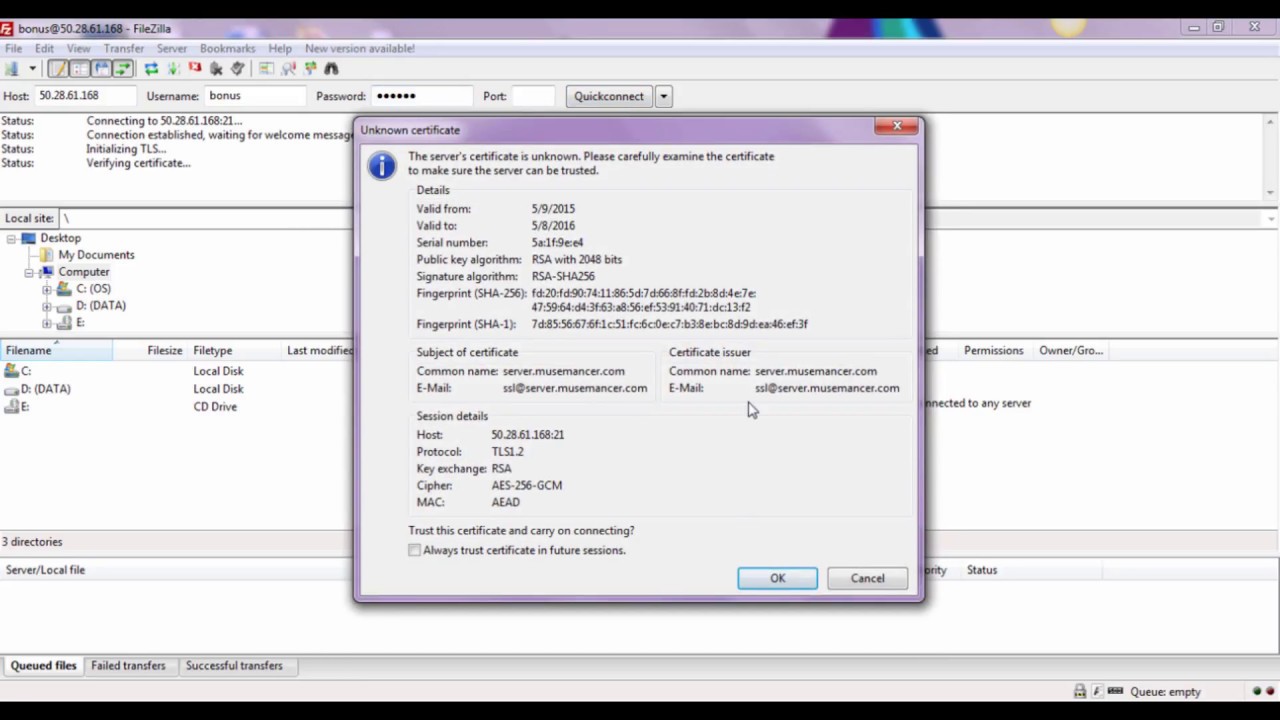Image resolution: width=1280 pixels, height=720 pixels.
Task: Click the lock icon in status bar
Action: click(1080, 691)
